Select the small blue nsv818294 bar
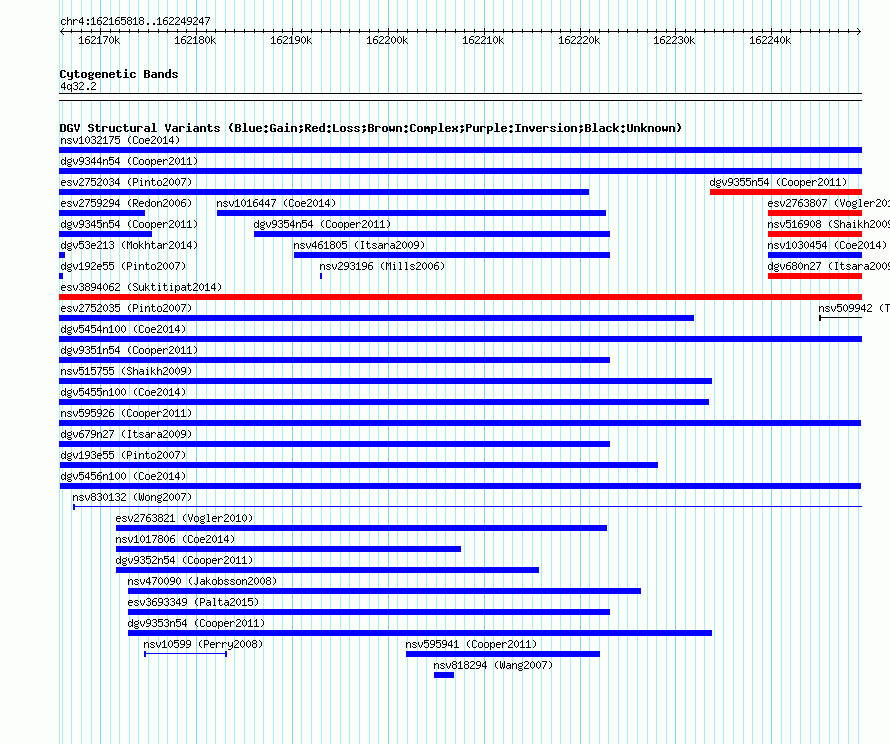 coord(444,675)
